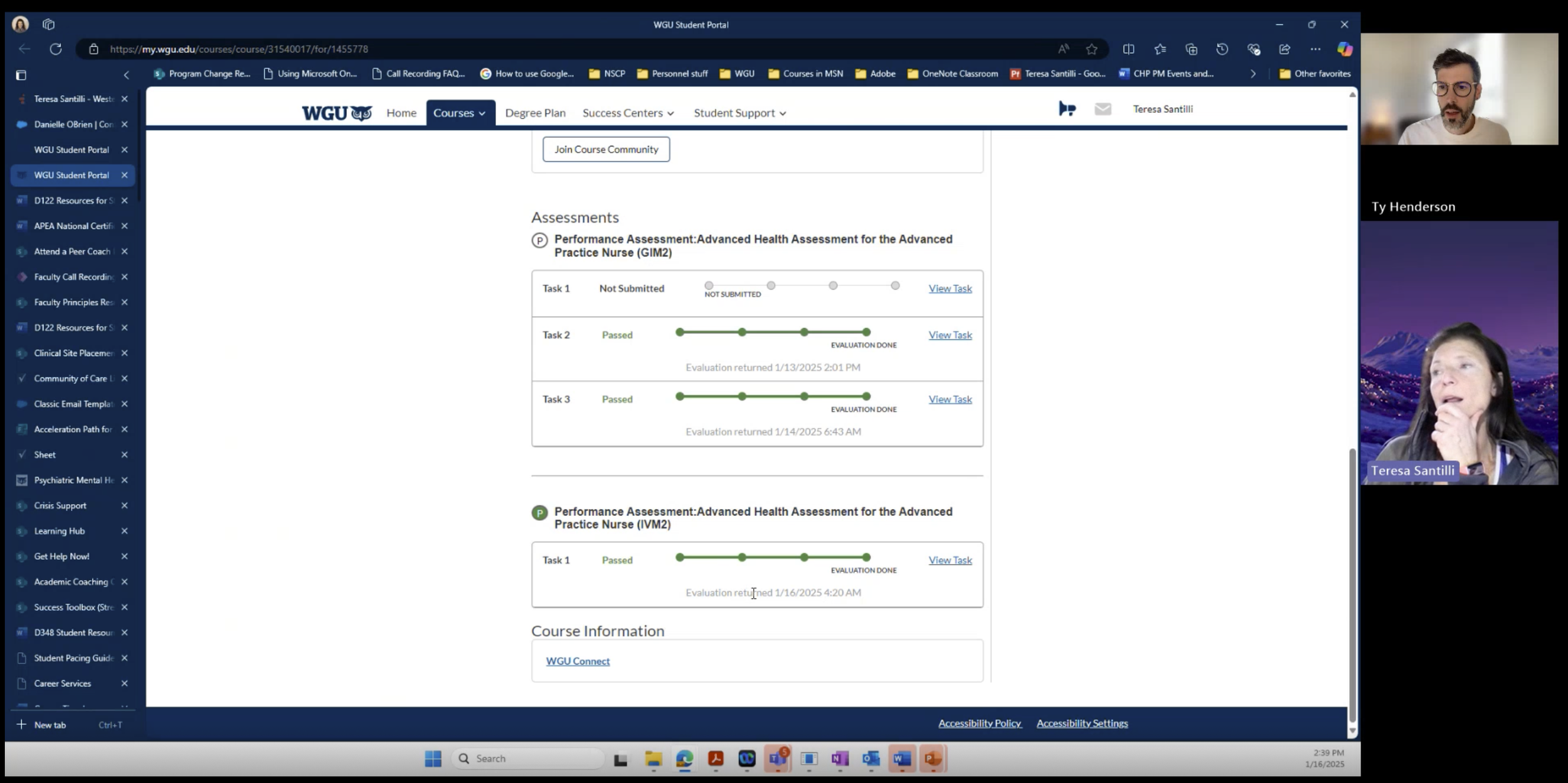1568x783 pixels.
Task: Open the announcements megaphone icon
Action: [1067, 109]
